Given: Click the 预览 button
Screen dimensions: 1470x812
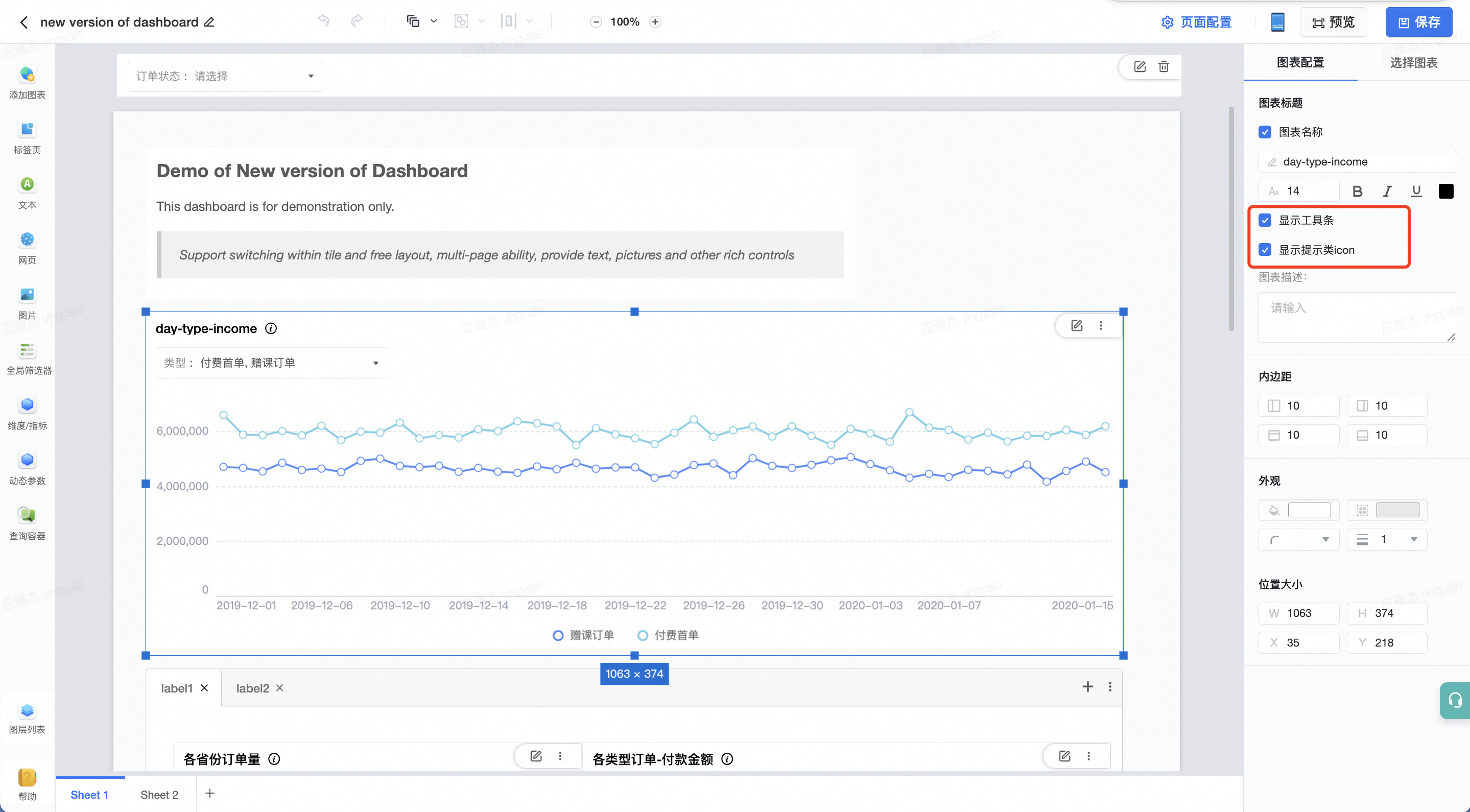Looking at the screenshot, I should (x=1333, y=22).
